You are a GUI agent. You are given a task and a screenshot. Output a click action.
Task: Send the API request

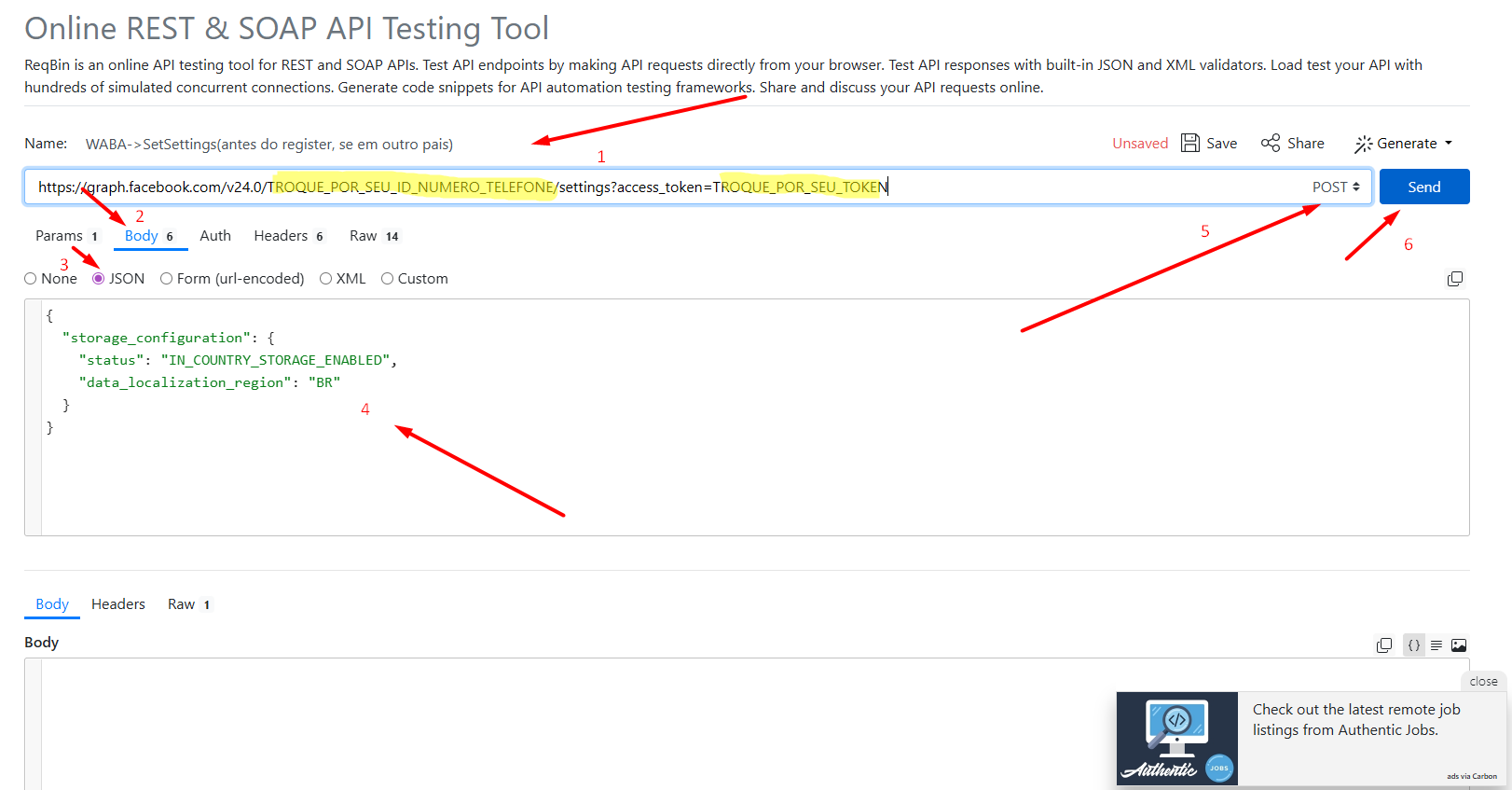[x=1424, y=187]
